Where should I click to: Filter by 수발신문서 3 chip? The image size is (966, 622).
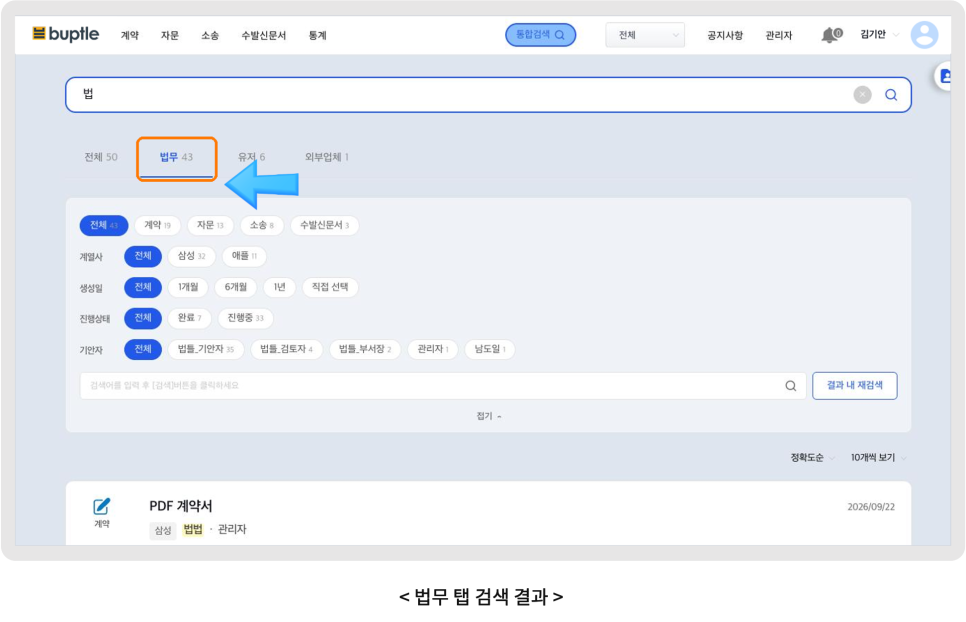(x=325, y=225)
